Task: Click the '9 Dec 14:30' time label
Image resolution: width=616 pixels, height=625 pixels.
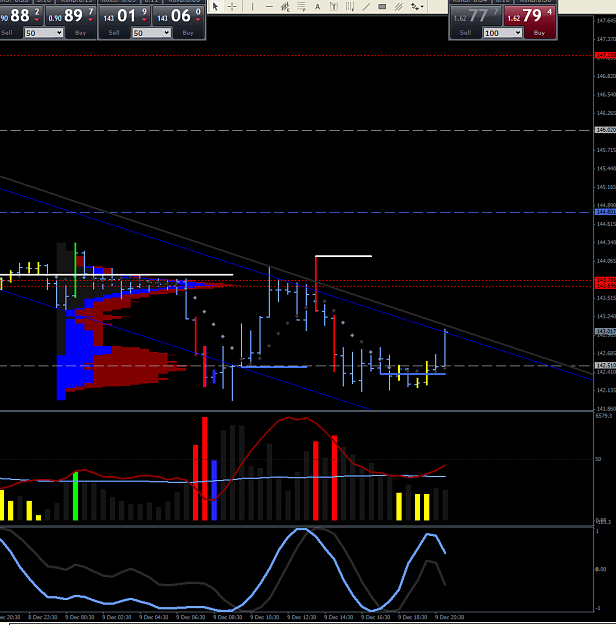Action: 338,617
